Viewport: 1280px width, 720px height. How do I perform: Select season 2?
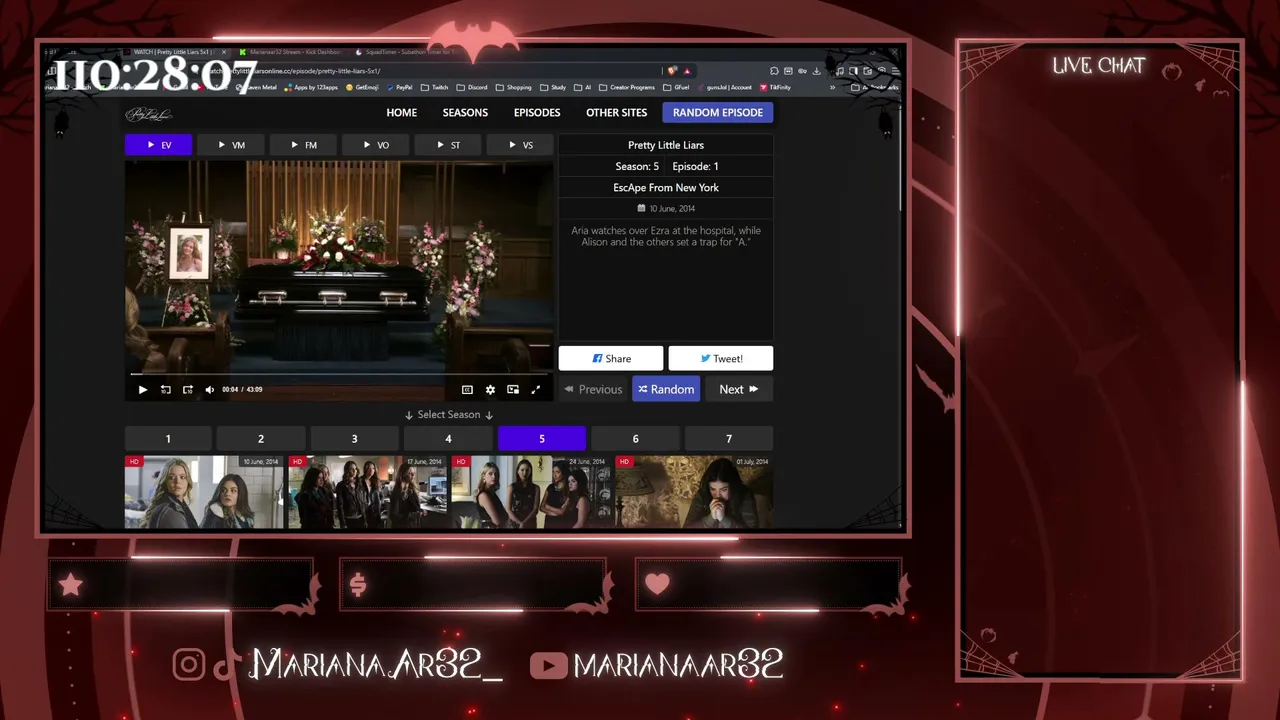click(x=261, y=438)
